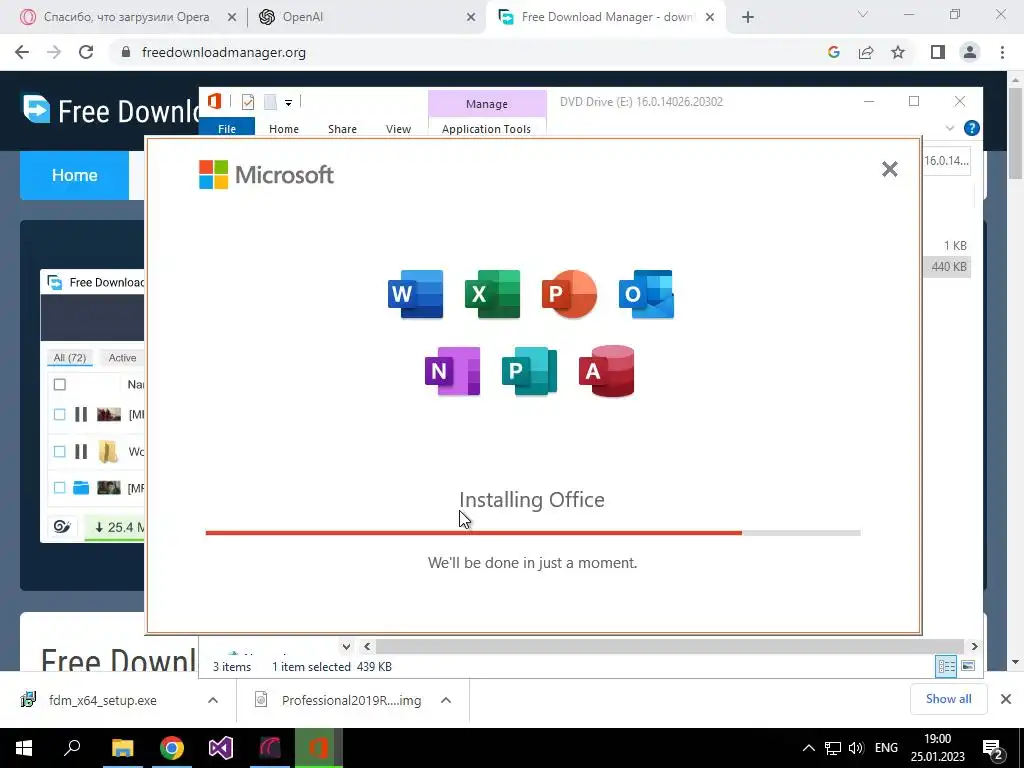Close the OpenAI browser tab

(x=471, y=18)
